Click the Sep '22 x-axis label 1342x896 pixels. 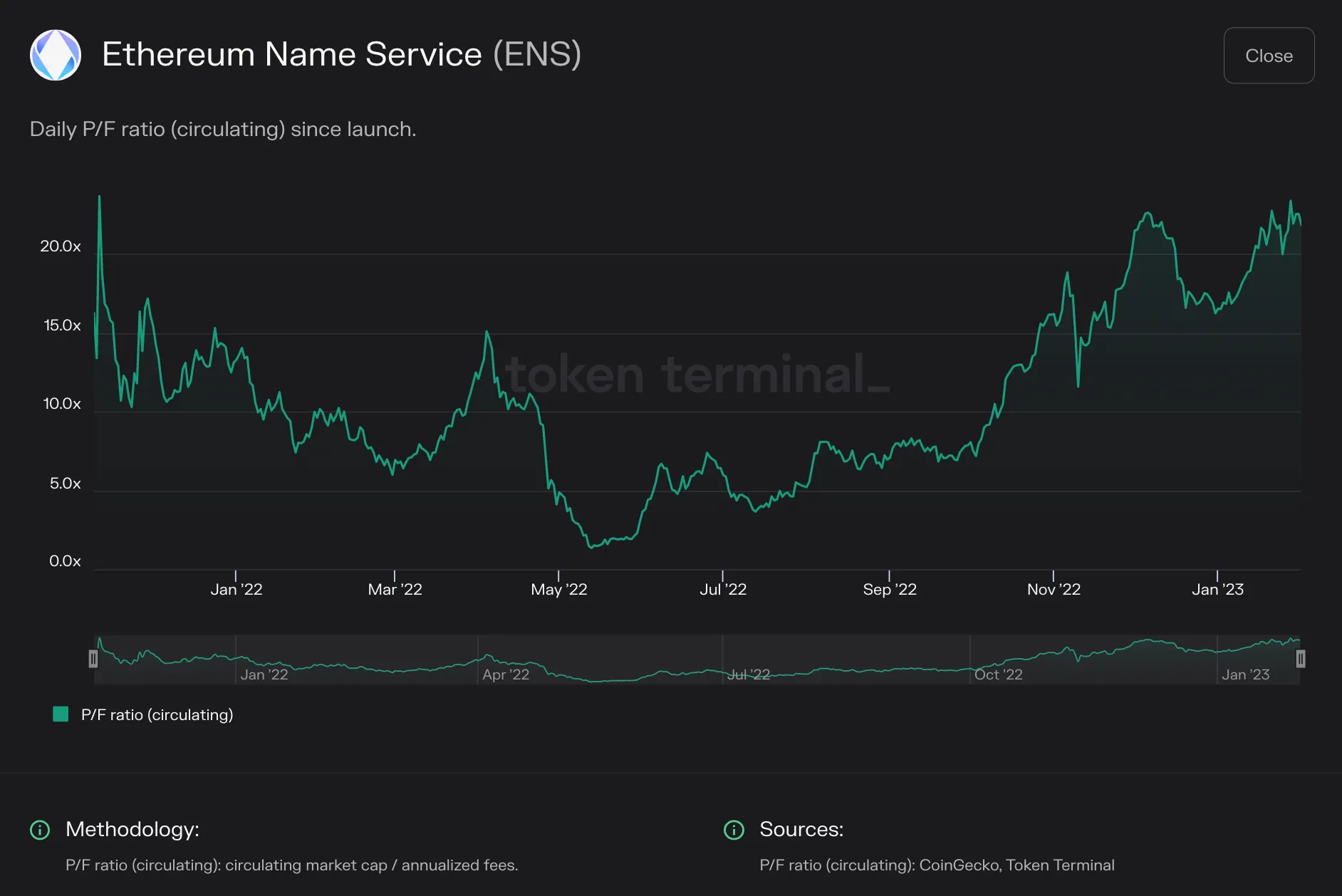tap(890, 589)
